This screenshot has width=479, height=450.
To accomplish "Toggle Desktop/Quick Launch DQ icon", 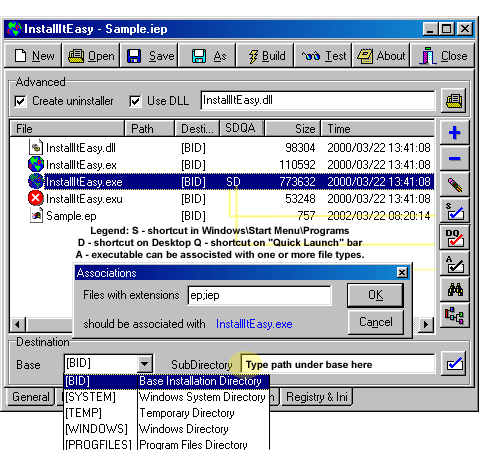I will click(454, 237).
